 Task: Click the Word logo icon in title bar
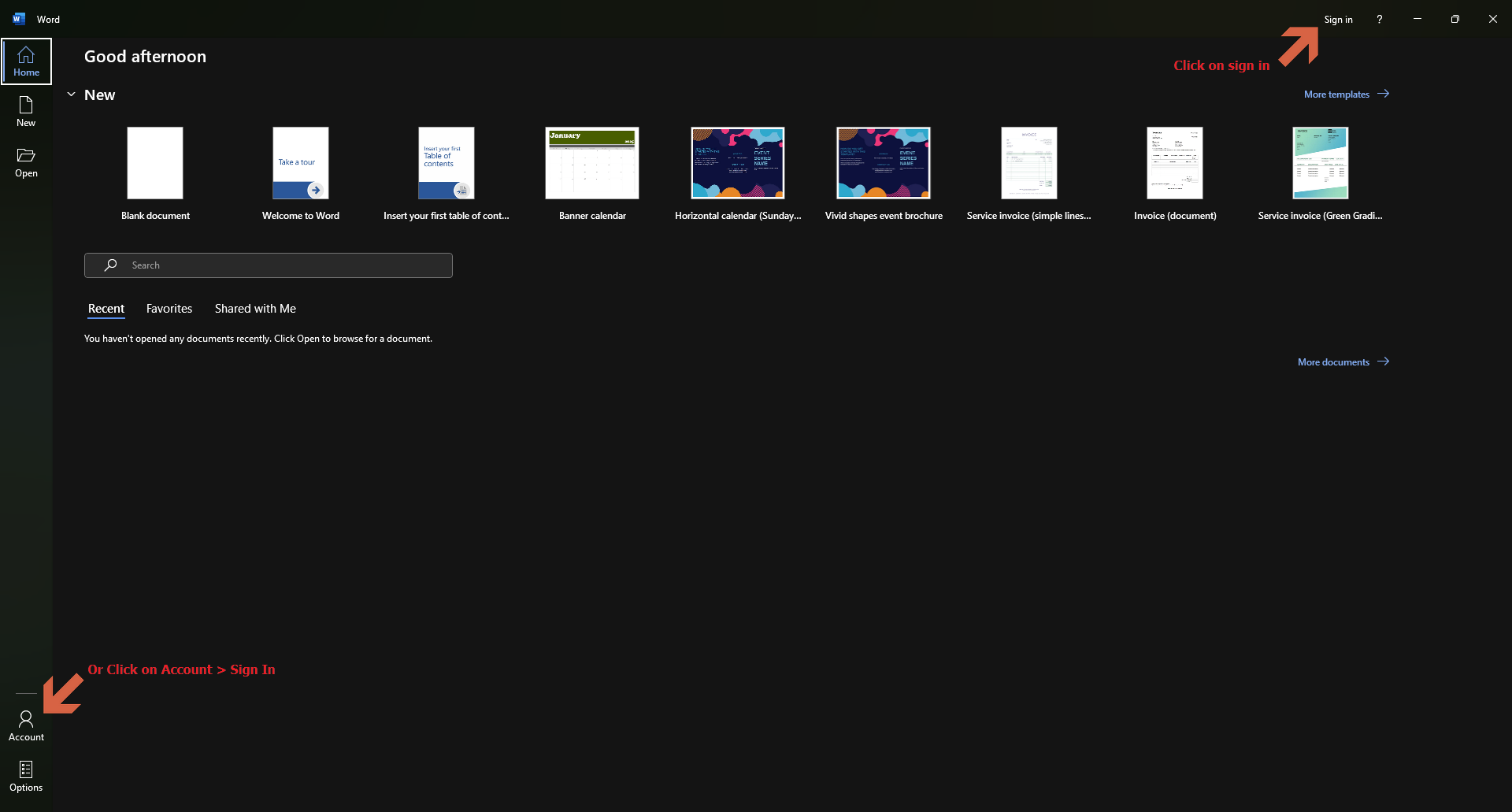click(19, 19)
